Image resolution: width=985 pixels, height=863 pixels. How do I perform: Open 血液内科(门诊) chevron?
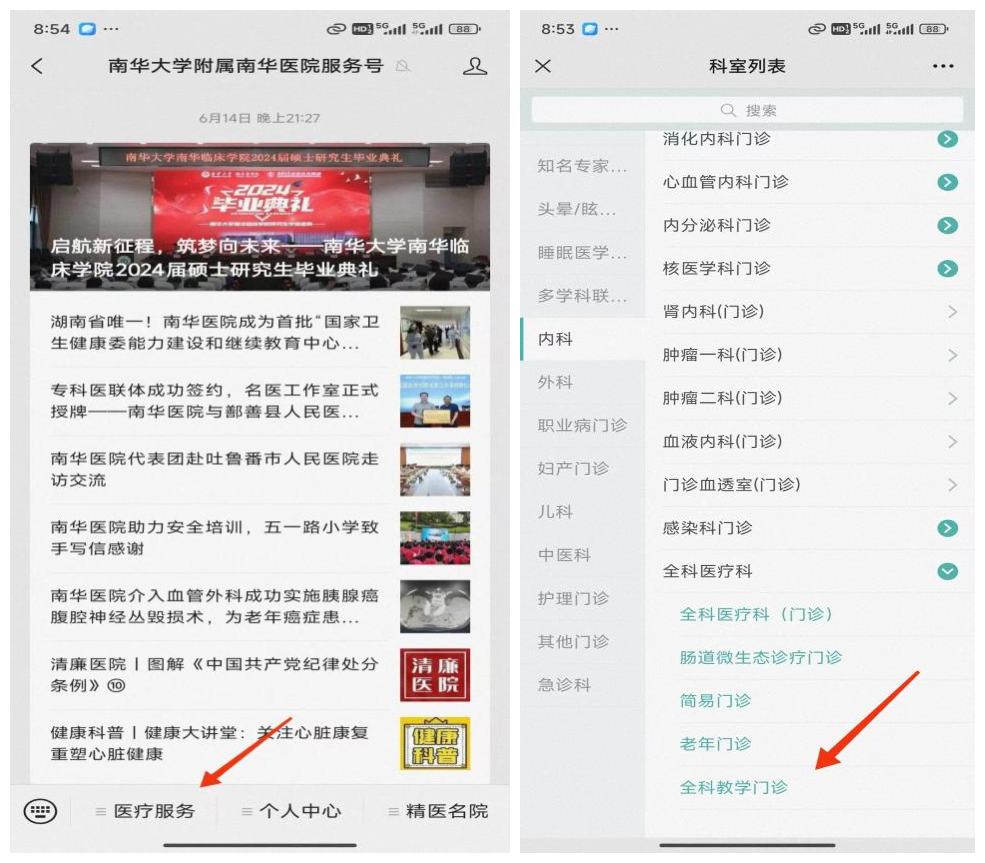pyautogui.click(x=952, y=442)
